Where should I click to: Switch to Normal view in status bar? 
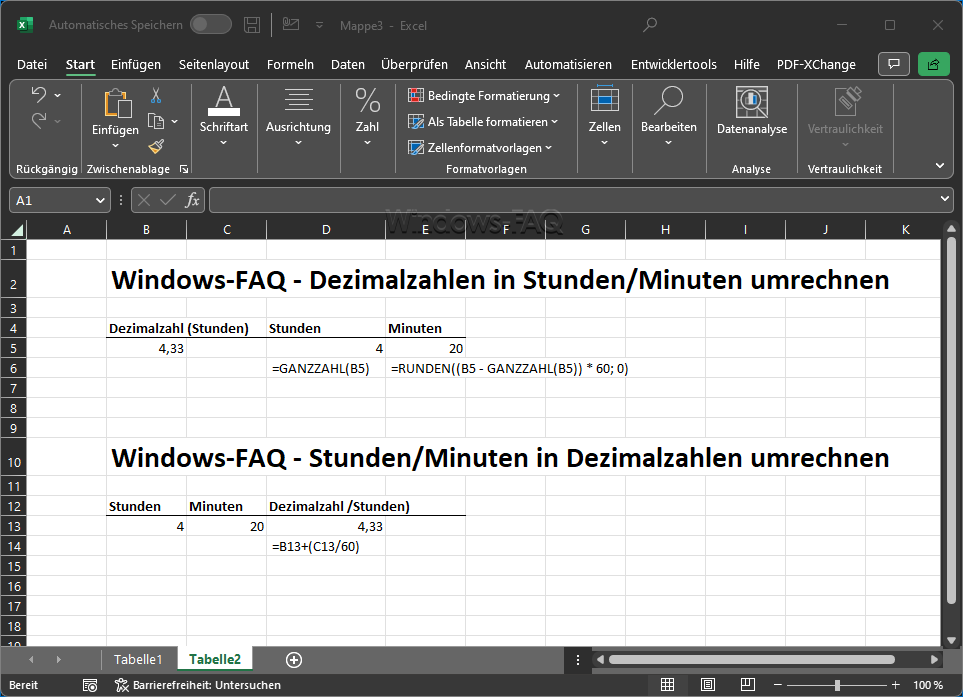[x=668, y=685]
